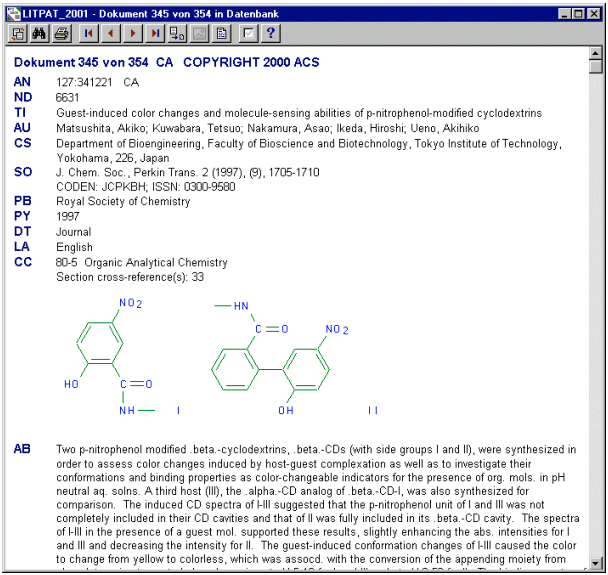
Task: Close the LITPAT_2001 document window
Action: [x=595, y=12]
